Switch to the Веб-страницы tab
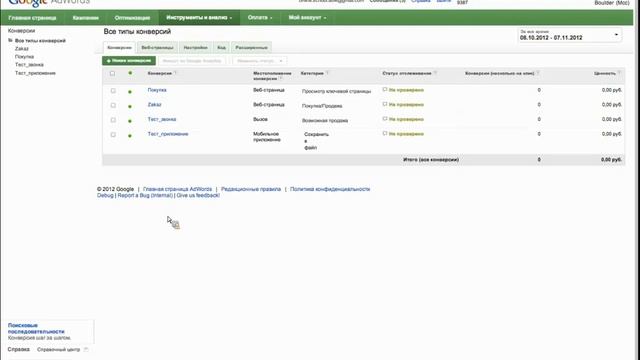The width and height of the screenshot is (640, 360). click(158, 47)
